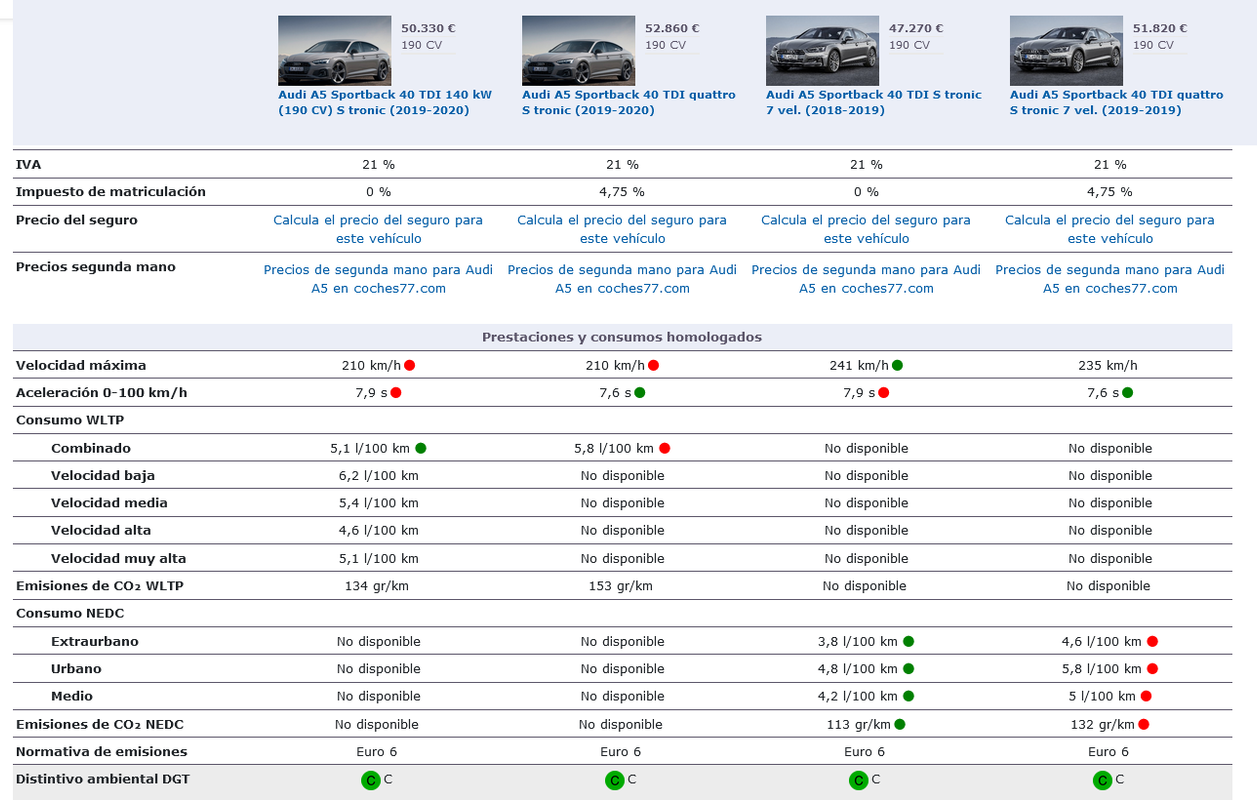Viewport: 1257px width, 800px height.
Task: Open the car photo next to 52.860 €
Action: tap(579, 50)
